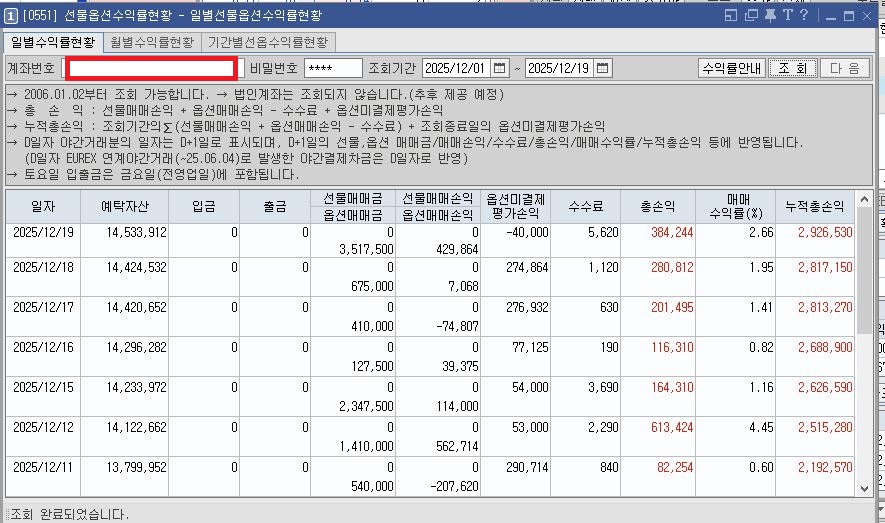Image resolution: width=885 pixels, height=523 pixels.
Task: Switch to the 월별수익률현황 tab
Action: point(152,42)
